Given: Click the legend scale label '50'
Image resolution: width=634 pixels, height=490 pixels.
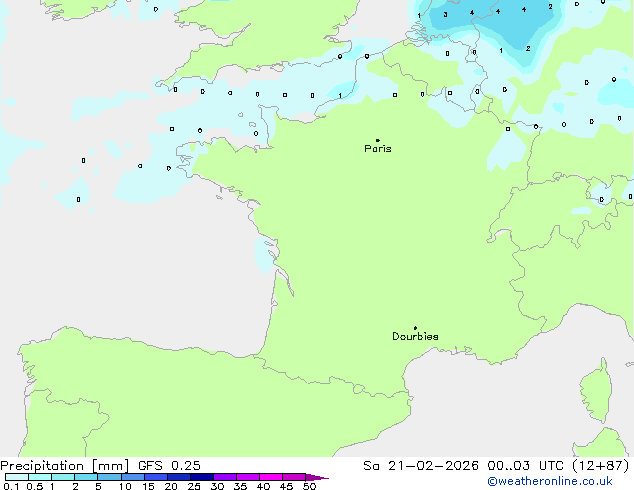Looking at the screenshot, I should coord(309,486).
